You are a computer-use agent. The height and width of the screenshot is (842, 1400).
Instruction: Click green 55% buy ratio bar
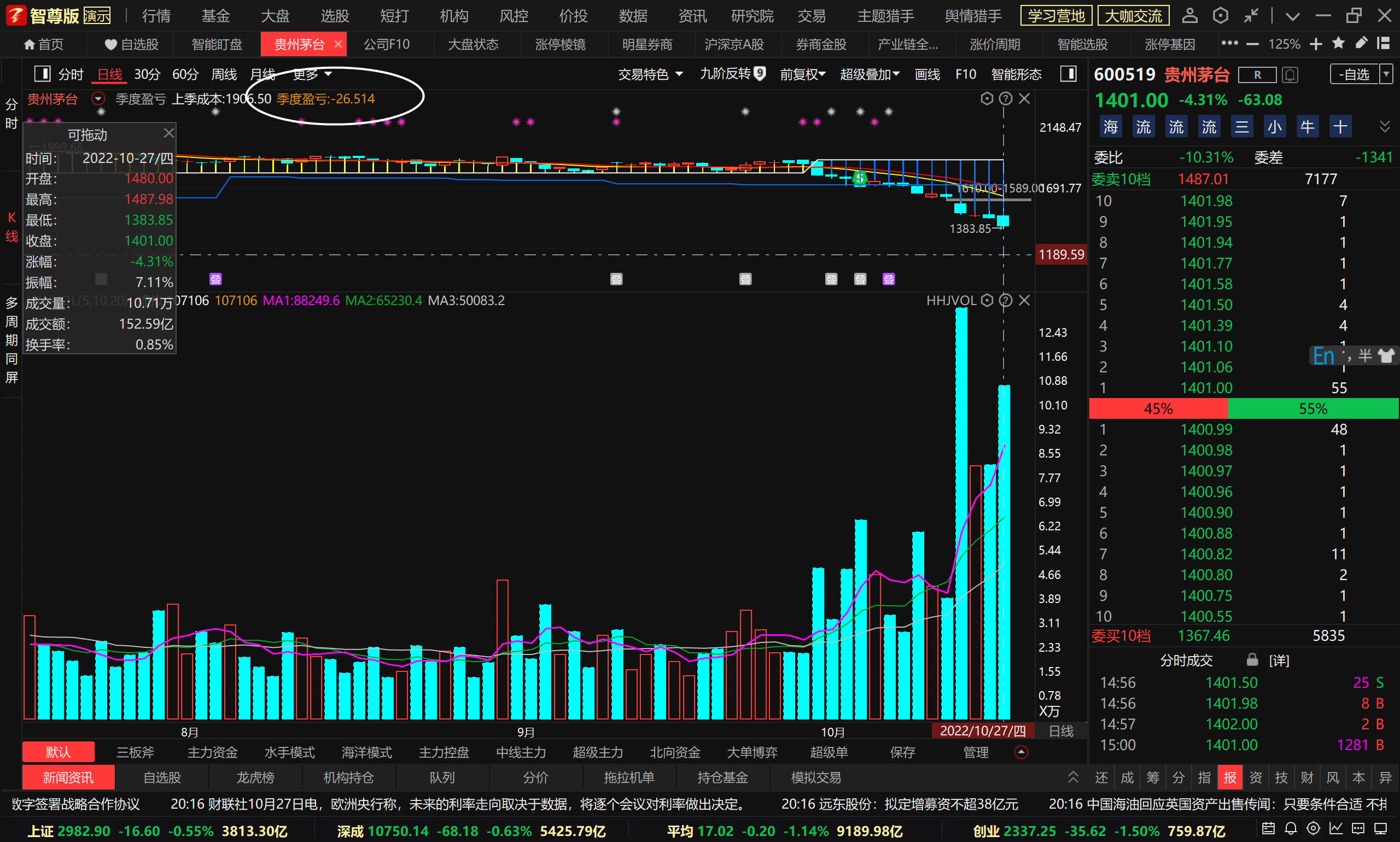(1312, 408)
